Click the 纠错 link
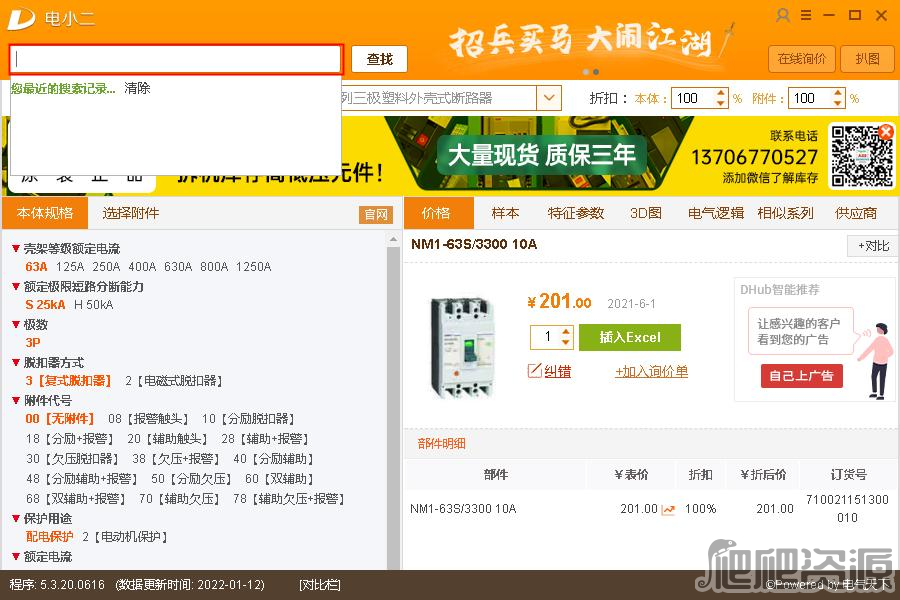Viewport: 900px width, 600px height. pyautogui.click(x=557, y=371)
